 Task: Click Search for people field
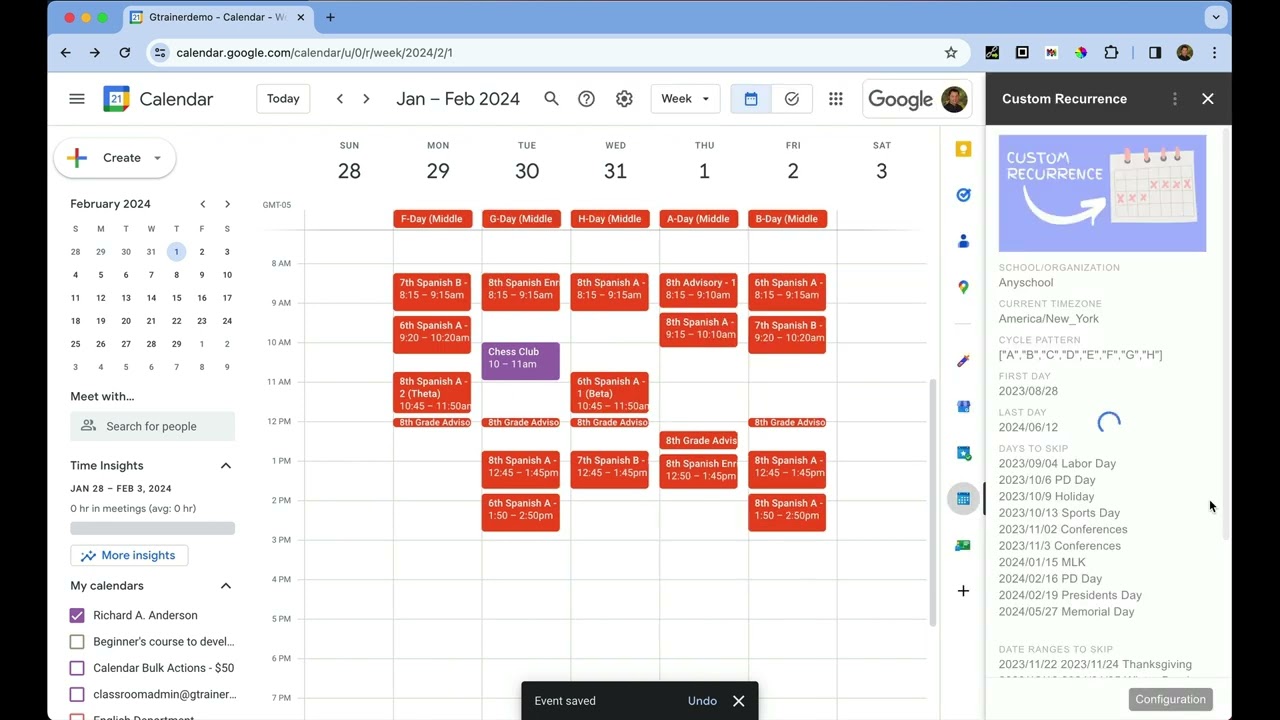click(x=153, y=426)
